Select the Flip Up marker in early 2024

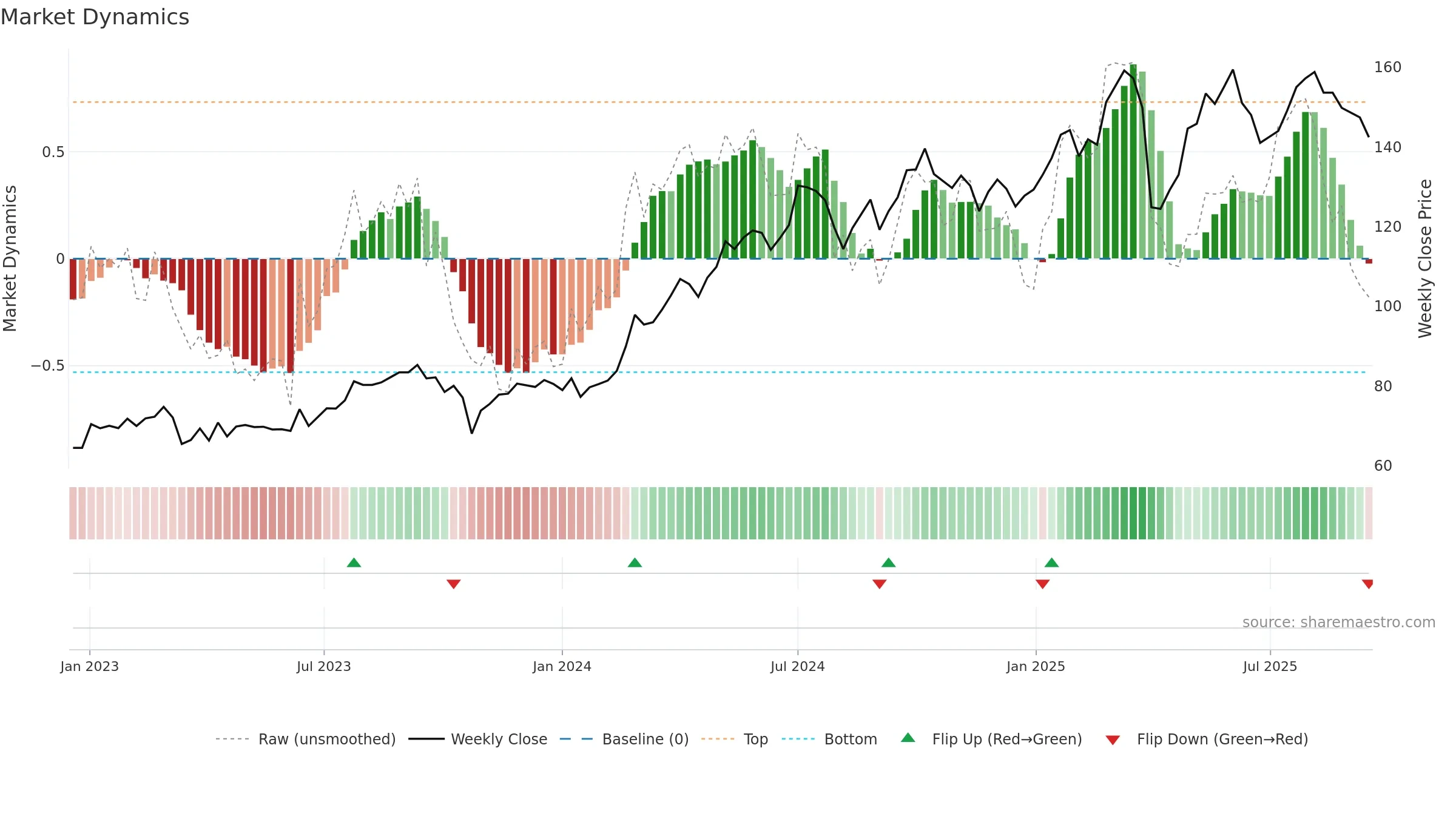pos(635,562)
